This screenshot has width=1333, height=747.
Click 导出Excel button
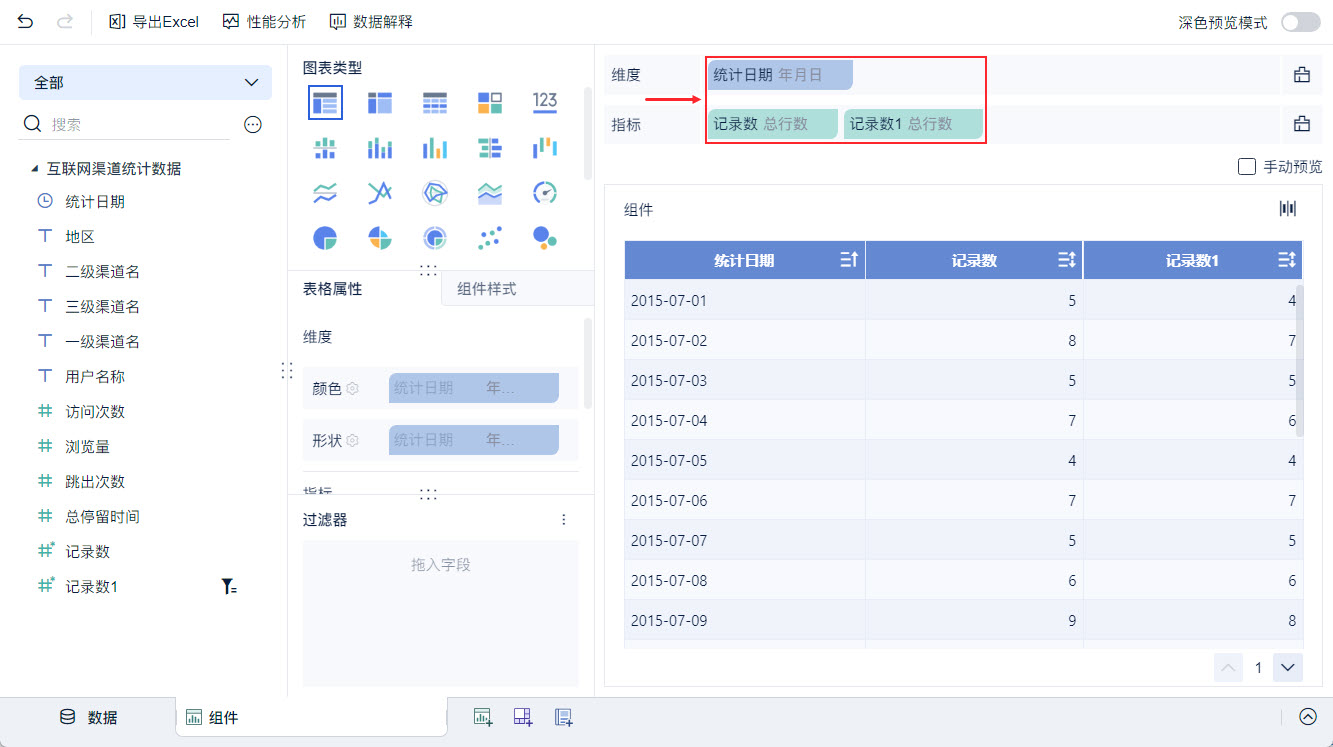(154, 21)
